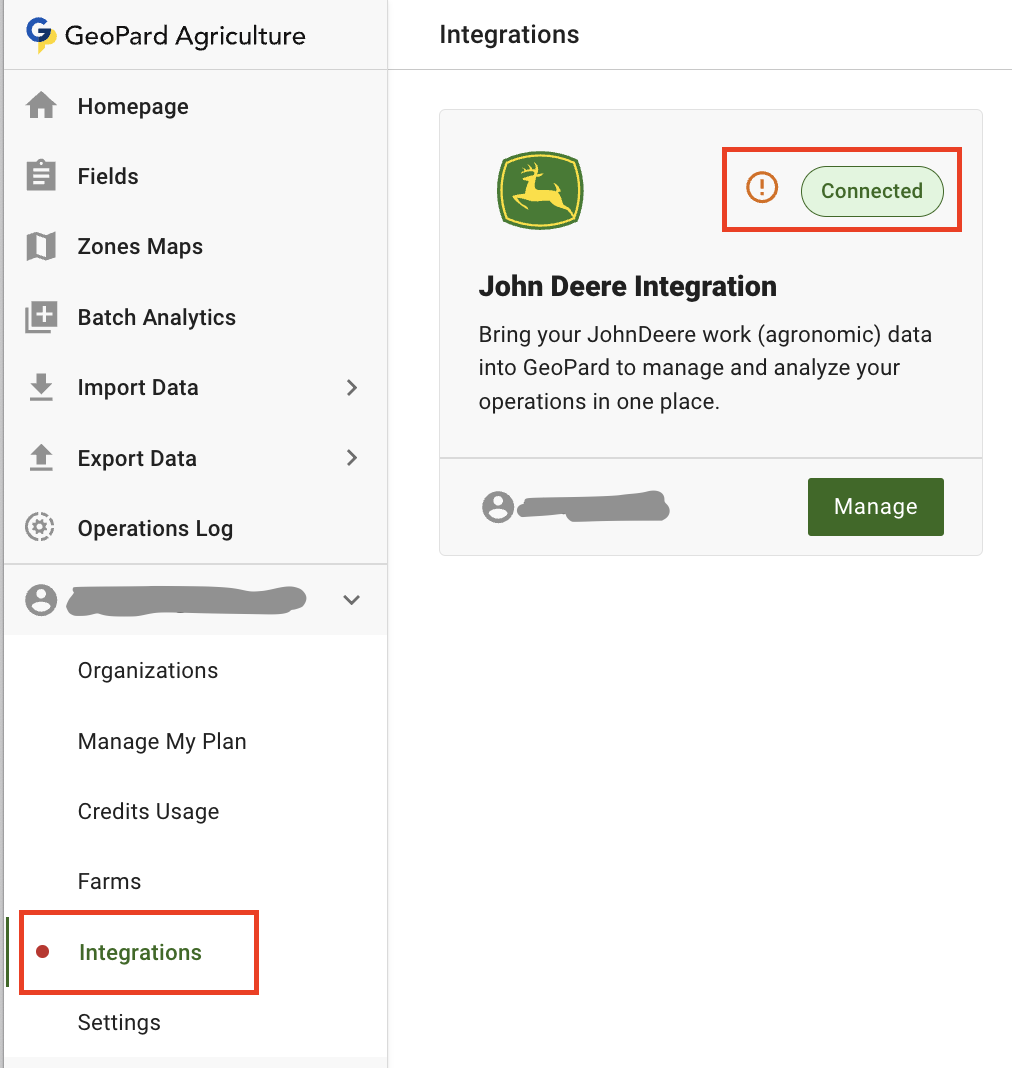Expand the Export Data submenu arrow

click(x=351, y=458)
